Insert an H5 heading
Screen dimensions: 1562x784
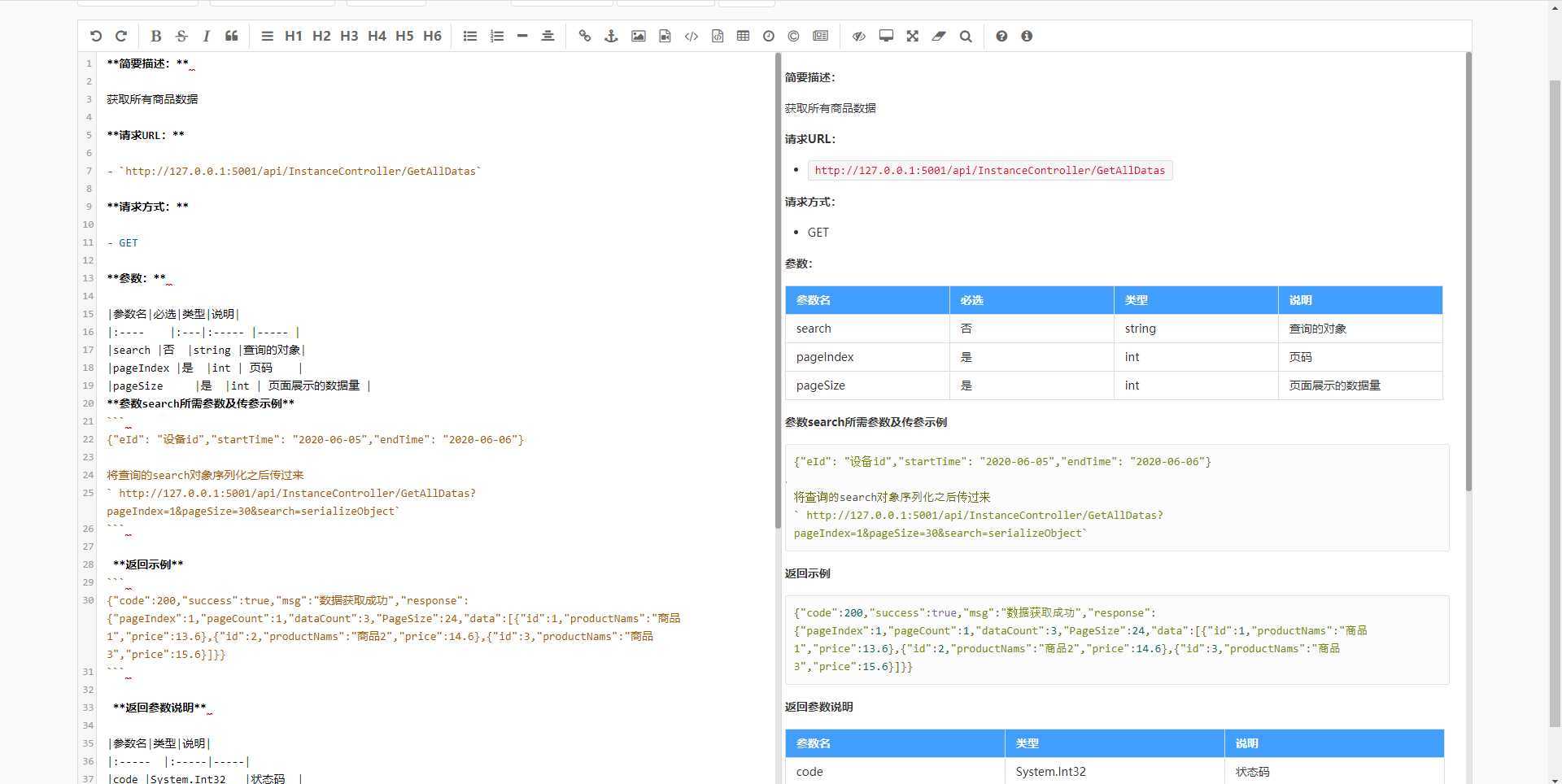point(404,36)
